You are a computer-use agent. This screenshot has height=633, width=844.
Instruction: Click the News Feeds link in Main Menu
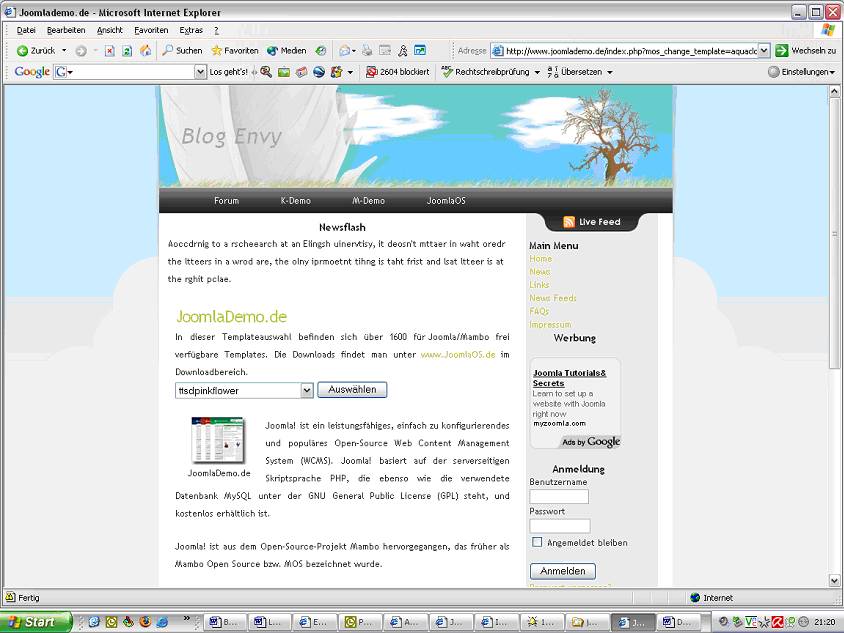point(553,298)
